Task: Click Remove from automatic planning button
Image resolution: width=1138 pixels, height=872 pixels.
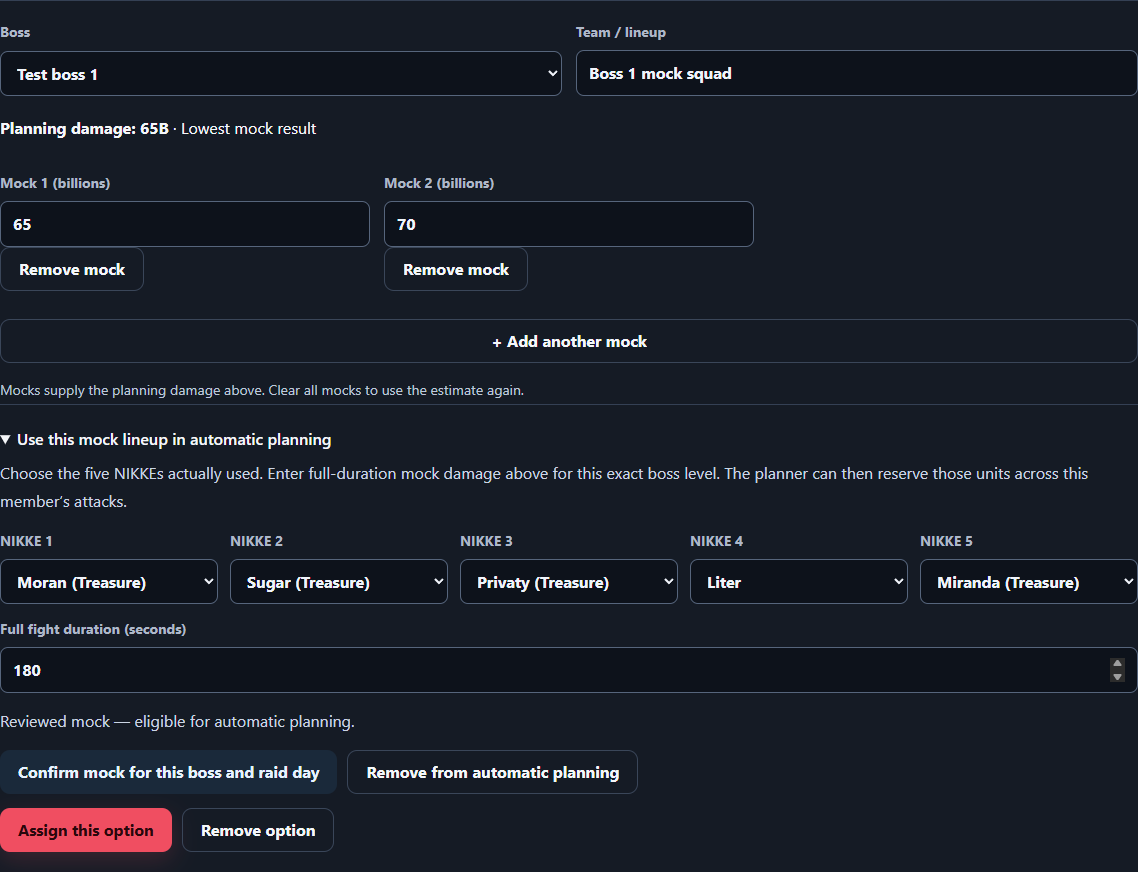Action: point(493,773)
